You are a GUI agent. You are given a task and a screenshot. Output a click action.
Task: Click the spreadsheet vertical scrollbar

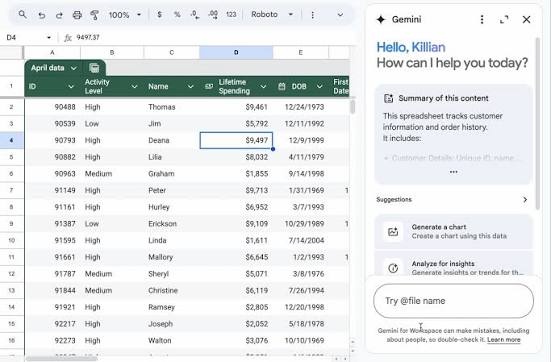tap(352, 107)
